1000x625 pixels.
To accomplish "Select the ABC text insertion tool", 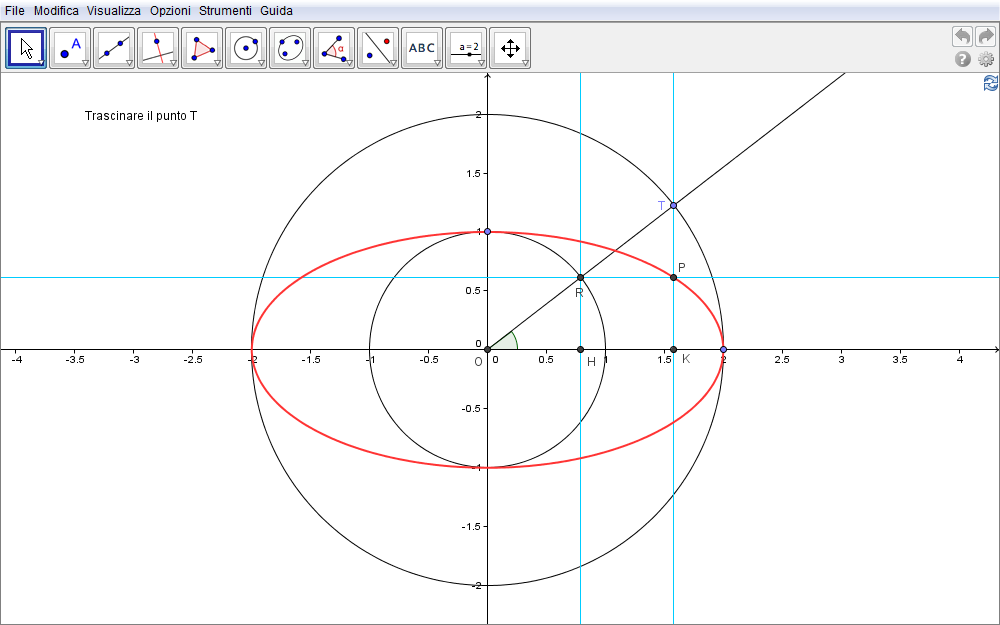I will click(421, 47).
